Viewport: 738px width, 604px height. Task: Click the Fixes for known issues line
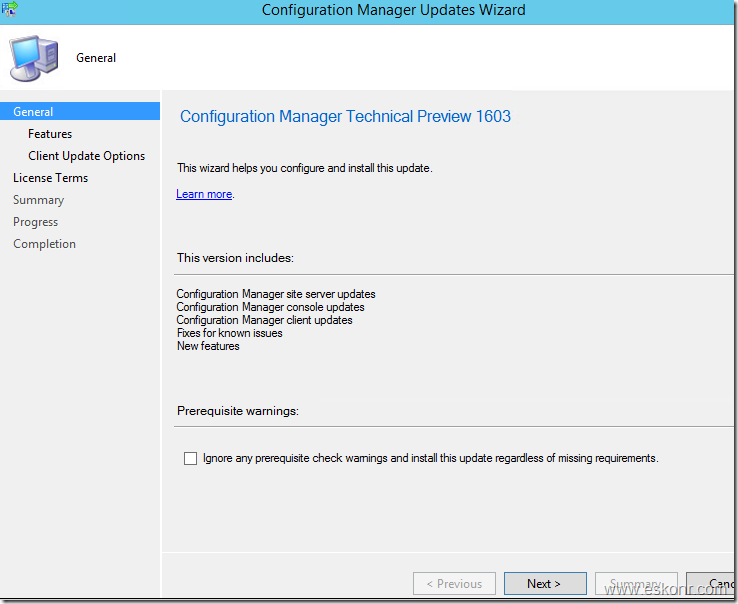click(229, 333)
